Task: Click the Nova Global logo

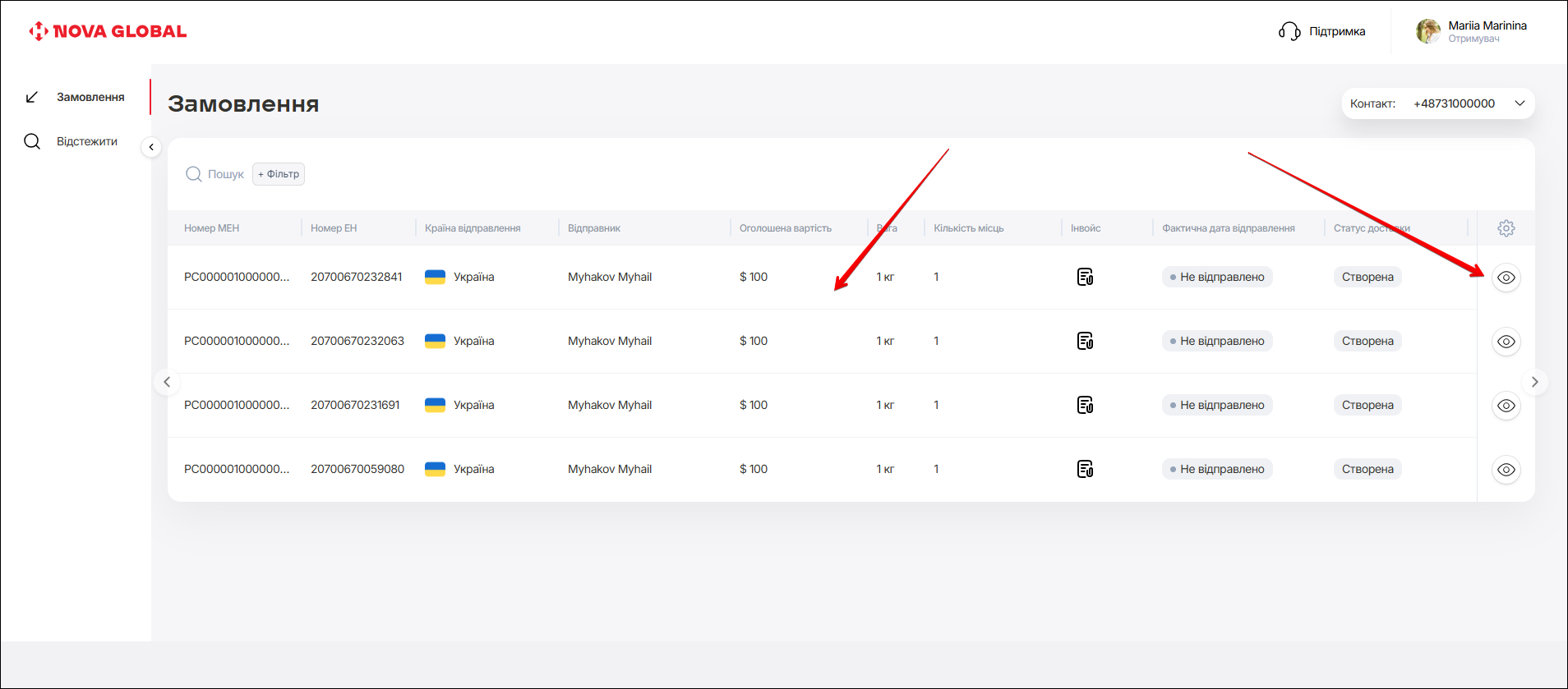Action: tap(108, 32)
